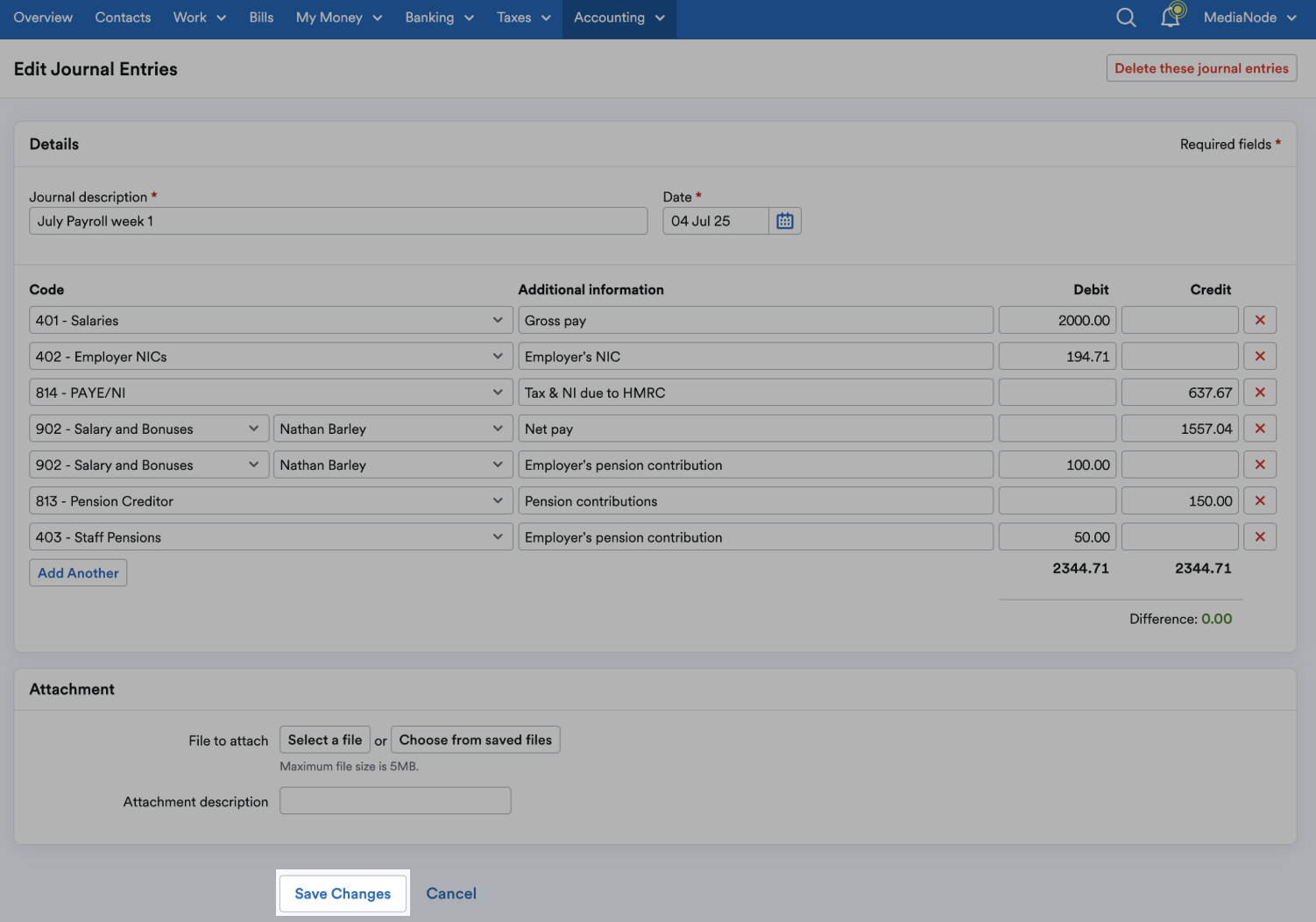
Task: Click the Add Another button
Action: pyautogui.click(x=78, y=573)
